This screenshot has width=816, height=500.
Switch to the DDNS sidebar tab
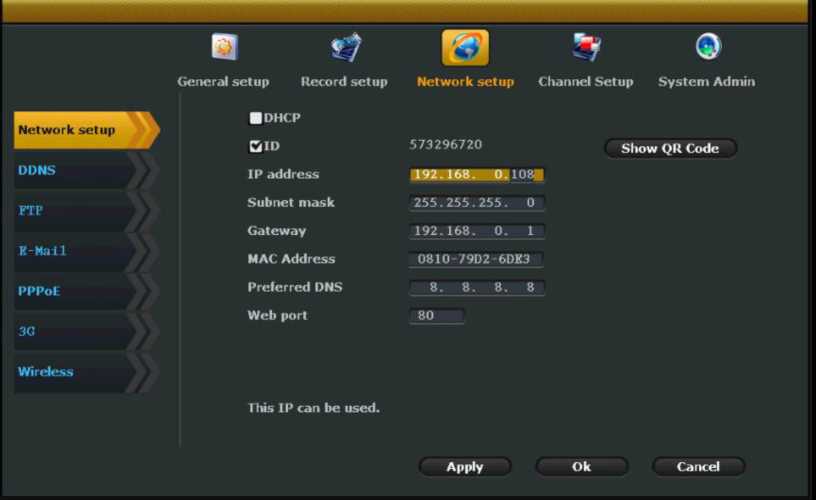(75, 171)
